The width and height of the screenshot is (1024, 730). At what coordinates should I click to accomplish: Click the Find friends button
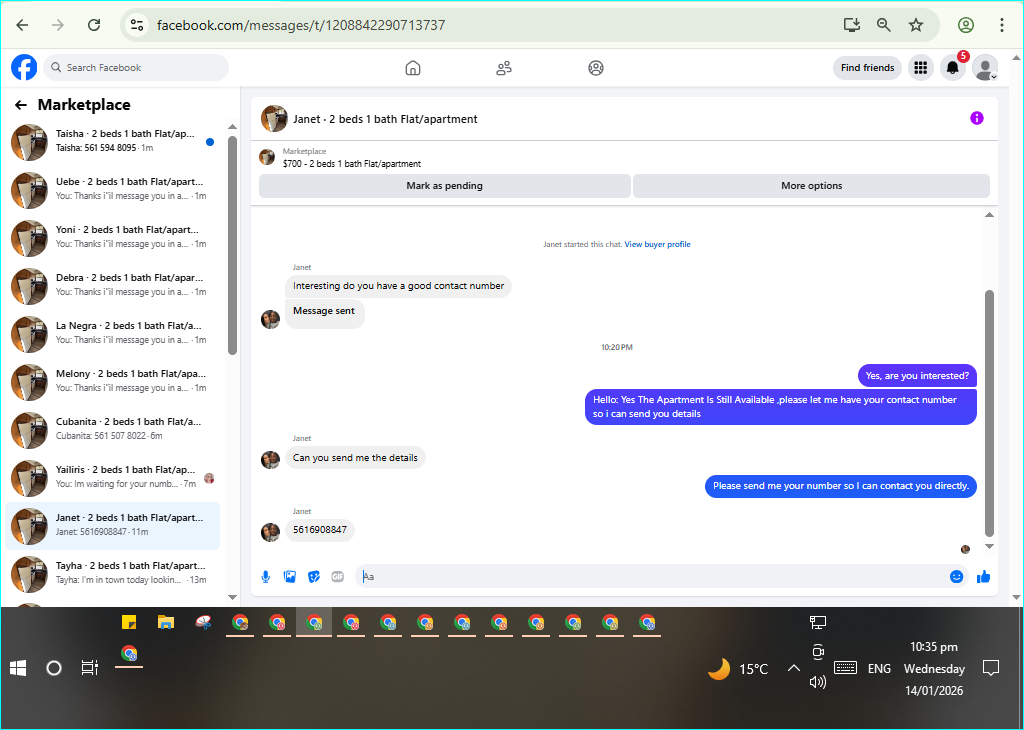[867, 67]
